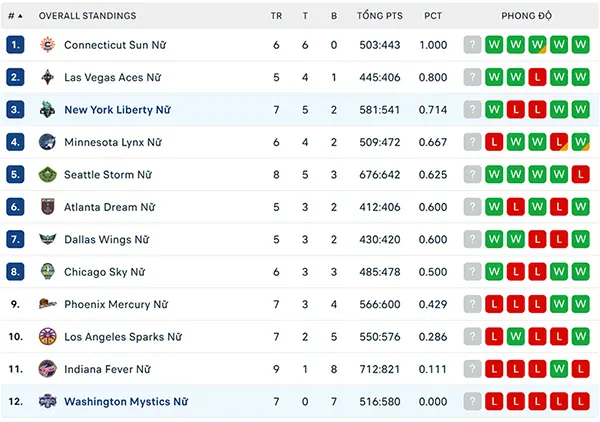This screenshot has width=600, height=422.
Task: Open Phoenix Mercury Nữ team page
Action: tap(116, 304)
